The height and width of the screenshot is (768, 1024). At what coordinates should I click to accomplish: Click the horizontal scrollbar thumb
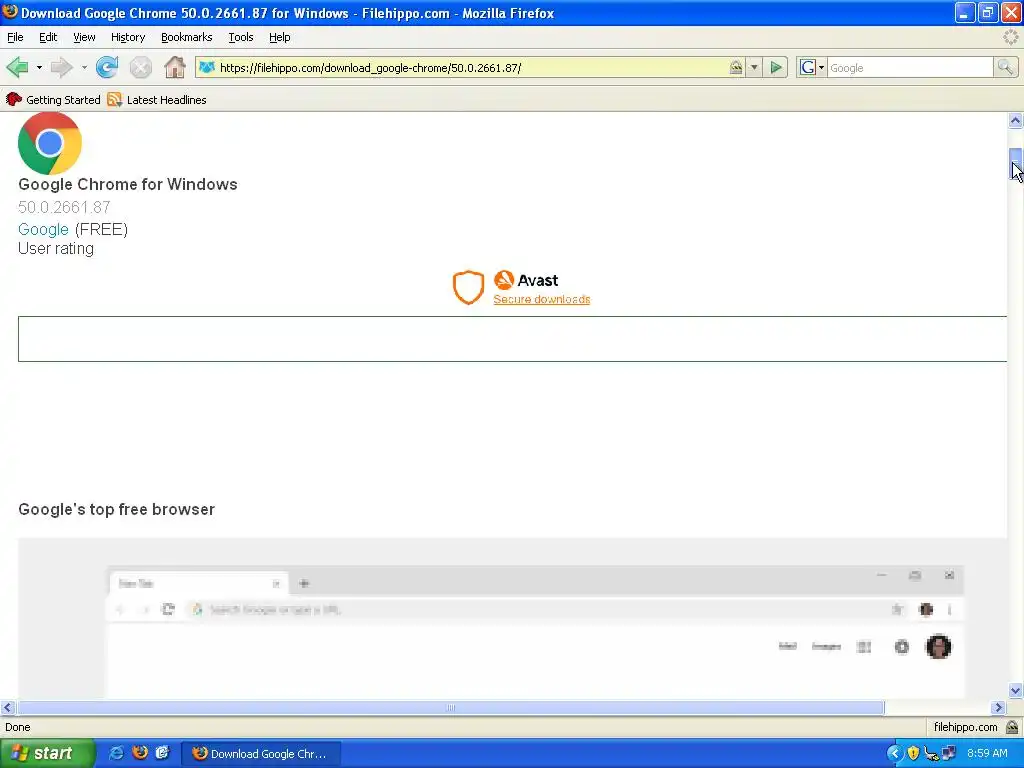tap(451, 707)
